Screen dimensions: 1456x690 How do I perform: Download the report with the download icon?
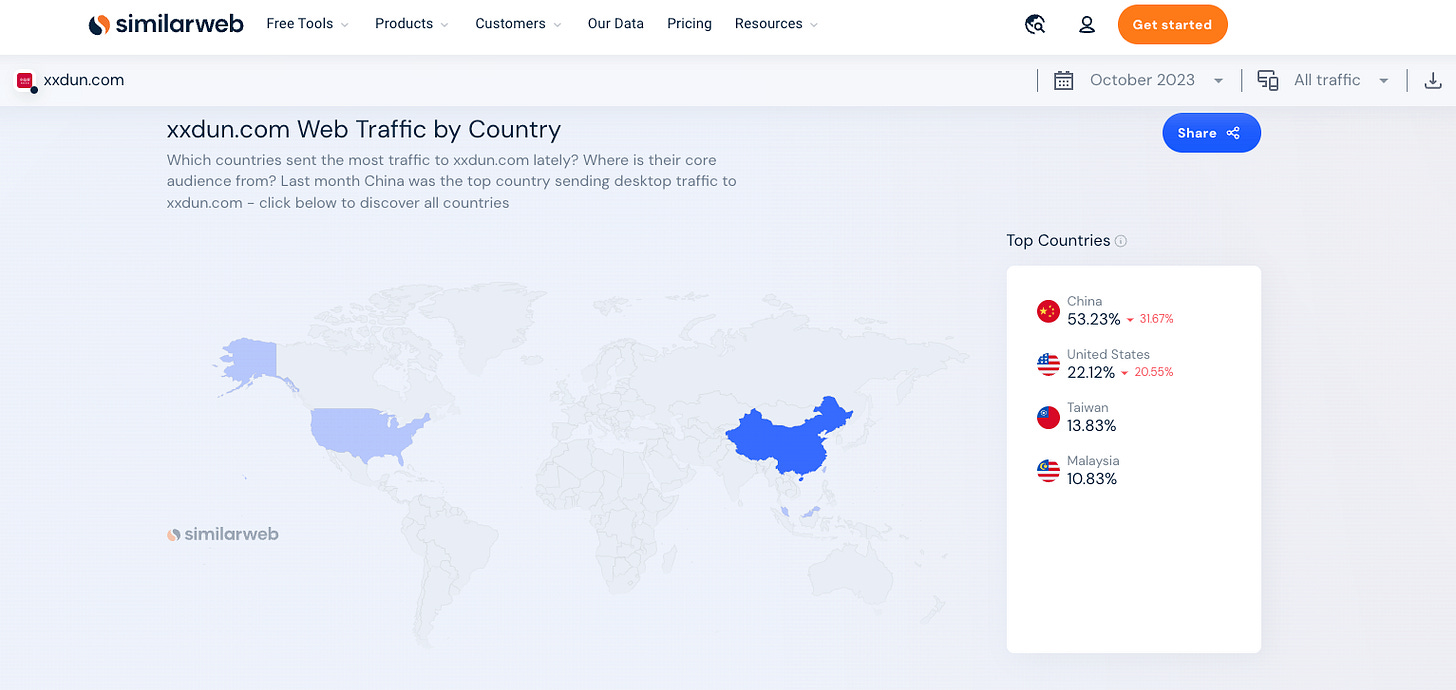click(1432, 80)
